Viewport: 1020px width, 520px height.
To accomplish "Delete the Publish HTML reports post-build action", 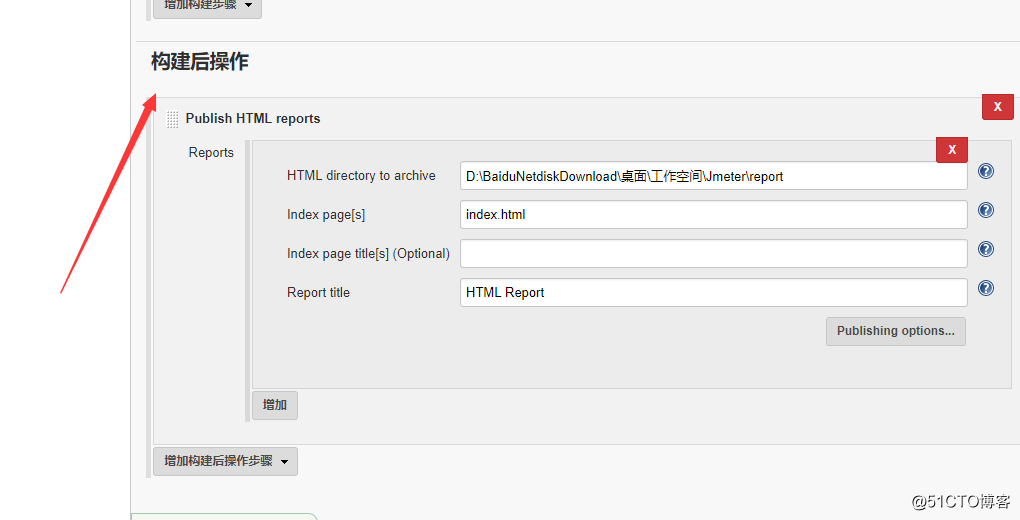I will tap(997, 107).
